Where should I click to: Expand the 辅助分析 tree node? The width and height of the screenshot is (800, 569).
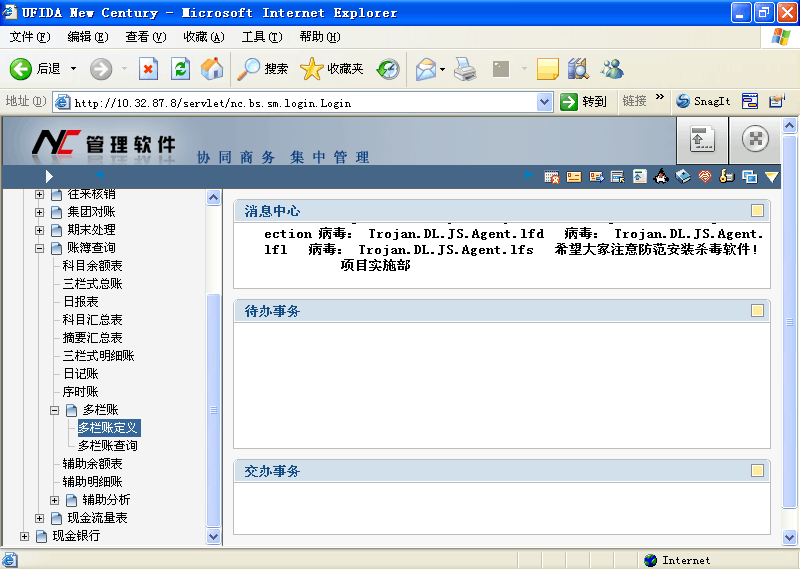pos(55,501)
